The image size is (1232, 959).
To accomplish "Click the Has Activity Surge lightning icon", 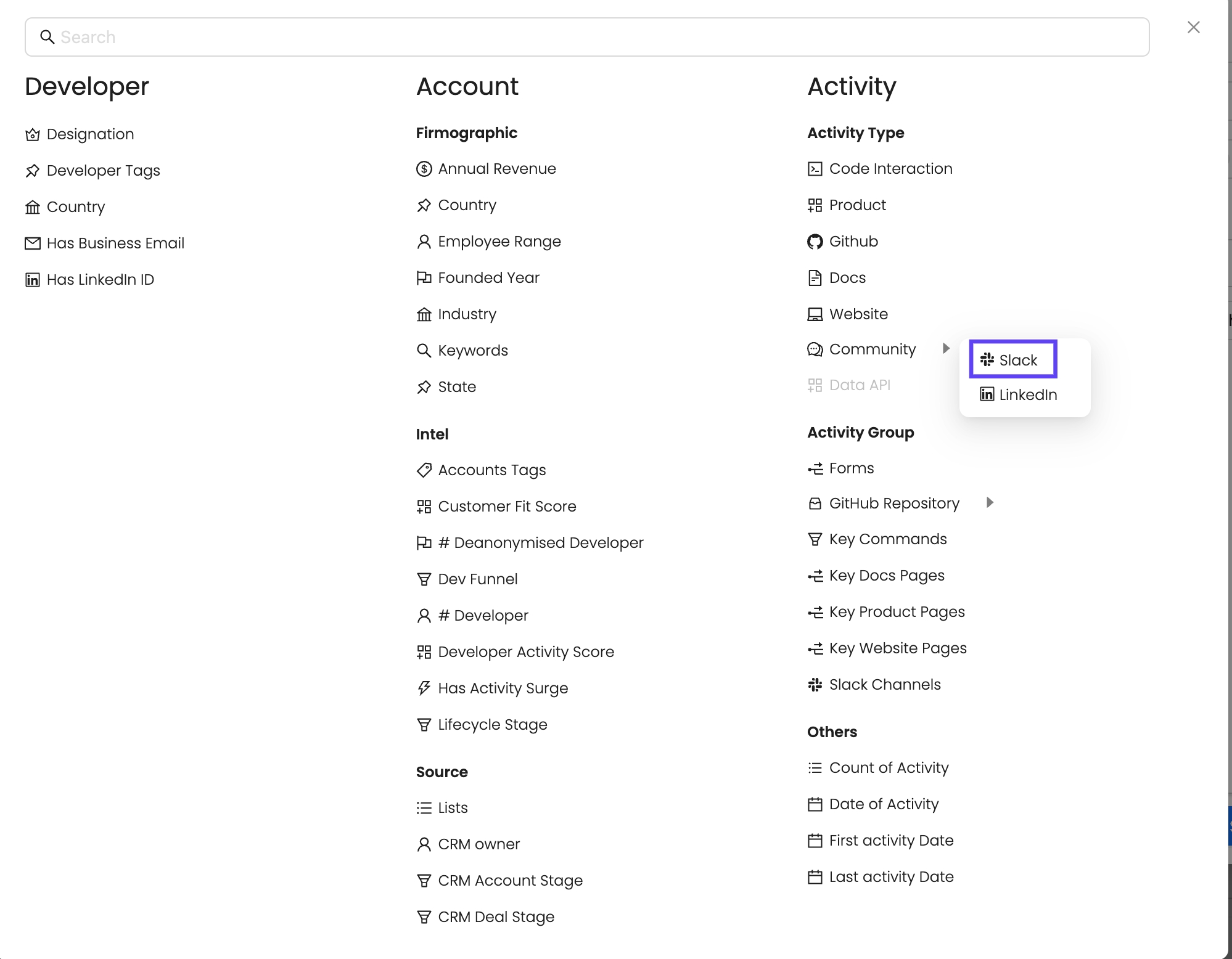I will click(x=424, y=688).
